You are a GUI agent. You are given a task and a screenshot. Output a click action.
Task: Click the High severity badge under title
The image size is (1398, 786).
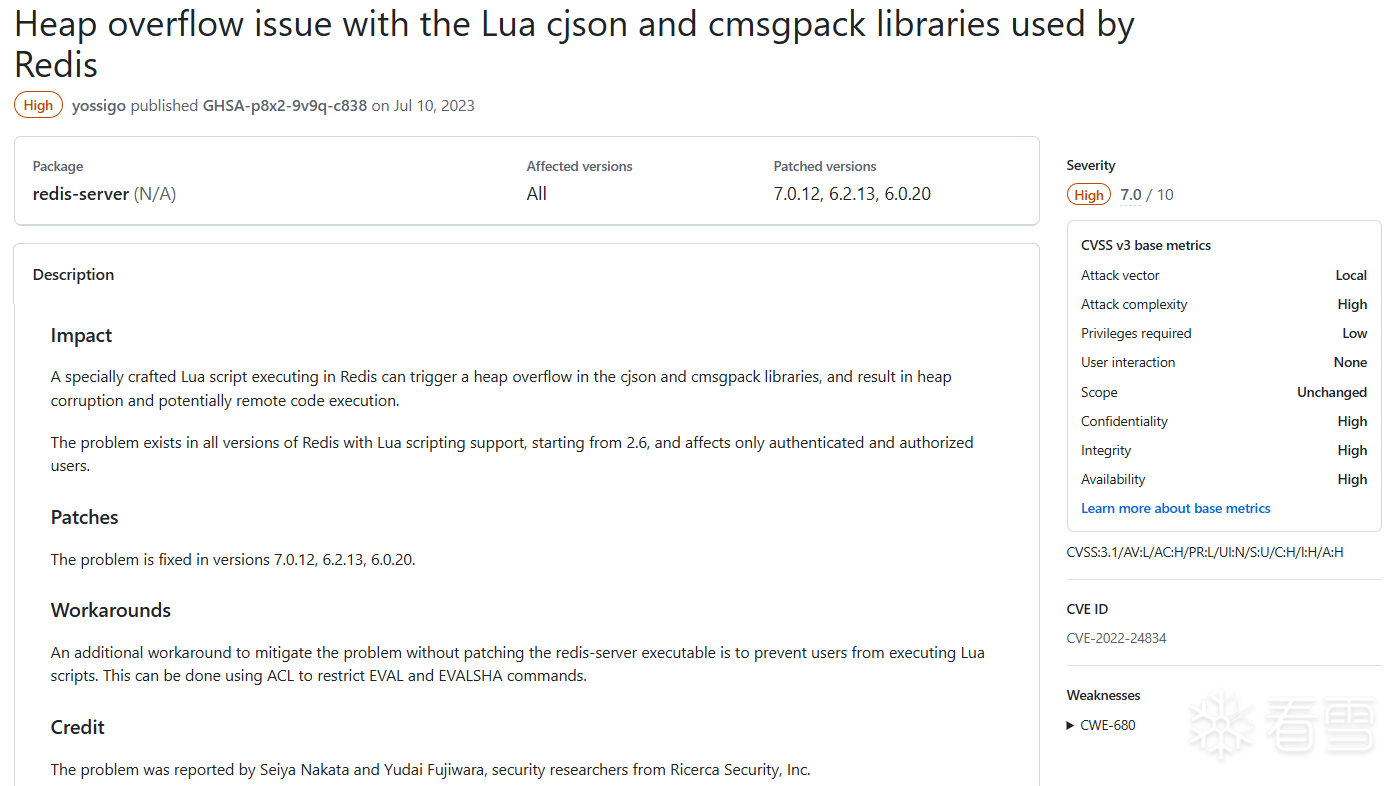pyautogui.click(x=38, y=105)
